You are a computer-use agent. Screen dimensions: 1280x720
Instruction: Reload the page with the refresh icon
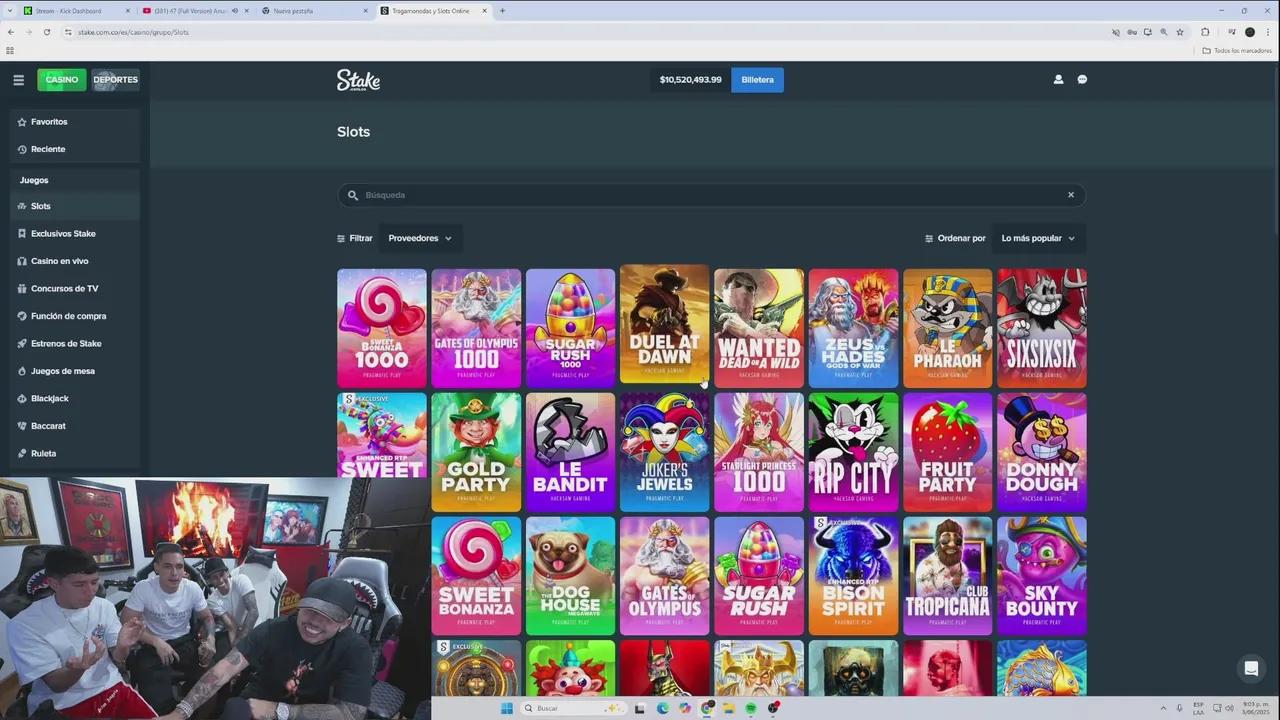[x=46, y=32]
